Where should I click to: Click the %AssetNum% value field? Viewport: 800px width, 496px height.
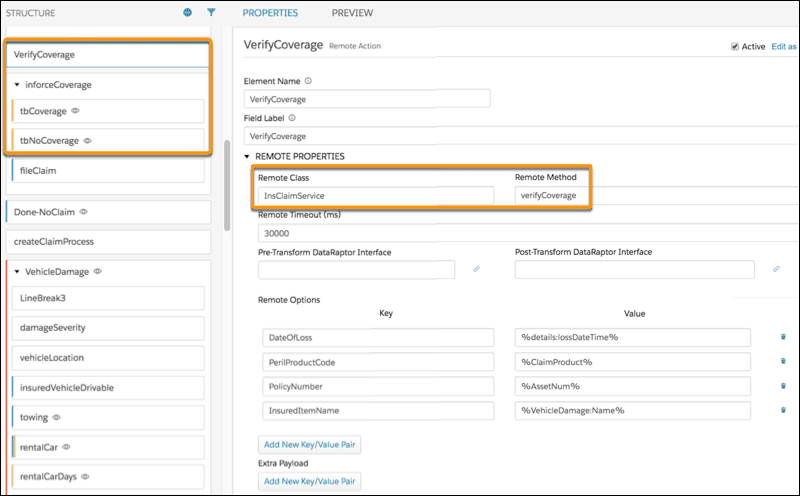633,386
